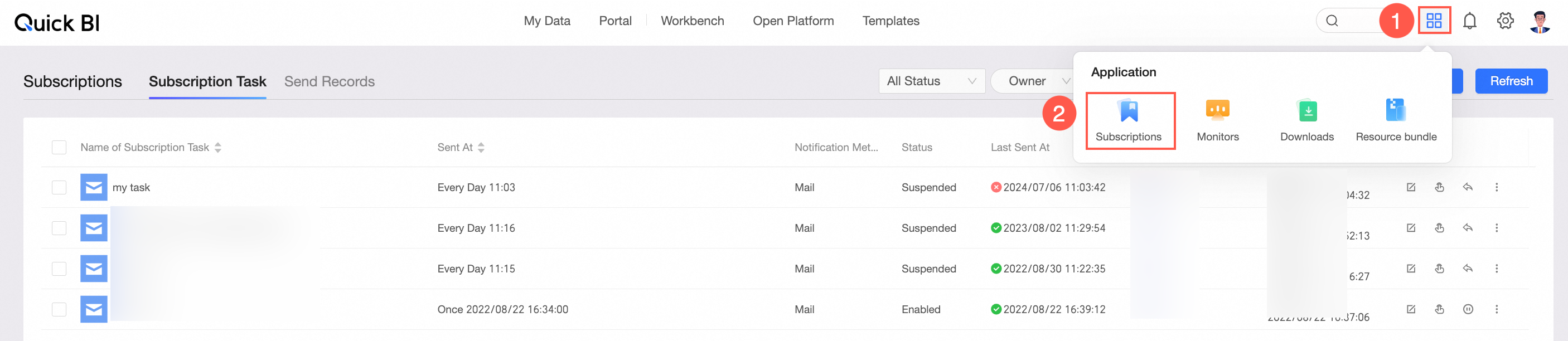Screen dimensions: 1568x341
Task: Open the settings gear icon
Action: (x=1504, y=21)
